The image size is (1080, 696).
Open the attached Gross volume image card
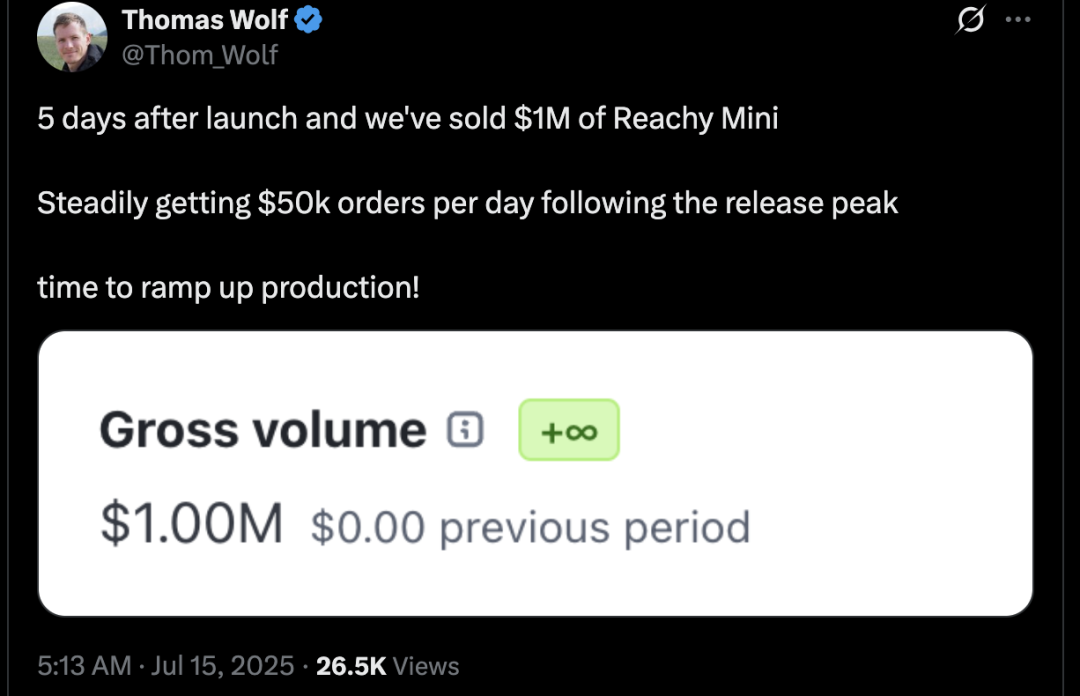pyautogui.click(x=535, y=473)
